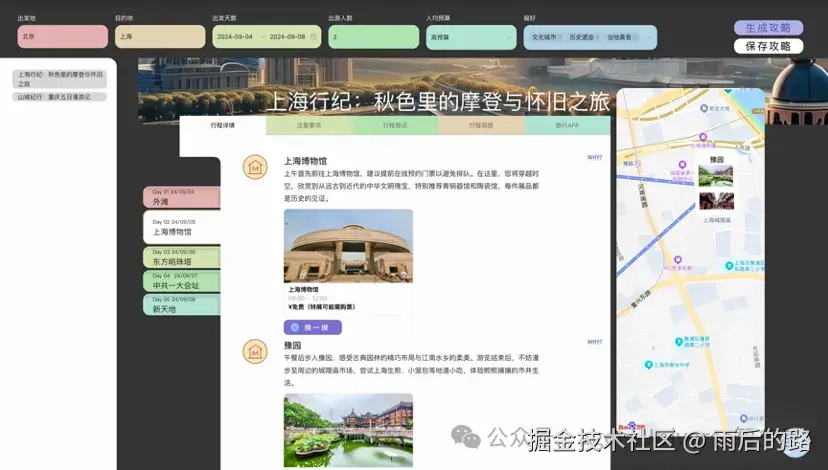Image resolution: width=828 pixels, height=470 pixels.
Task: Remove the 历史遗迹 preference tag
Action: pos(597,37)
